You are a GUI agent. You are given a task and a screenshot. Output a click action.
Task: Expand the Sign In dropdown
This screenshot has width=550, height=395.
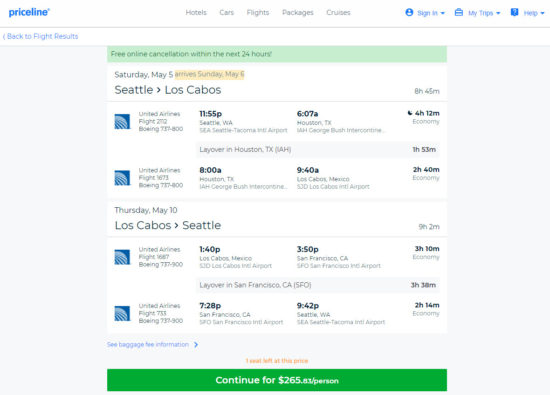point(431,13)
